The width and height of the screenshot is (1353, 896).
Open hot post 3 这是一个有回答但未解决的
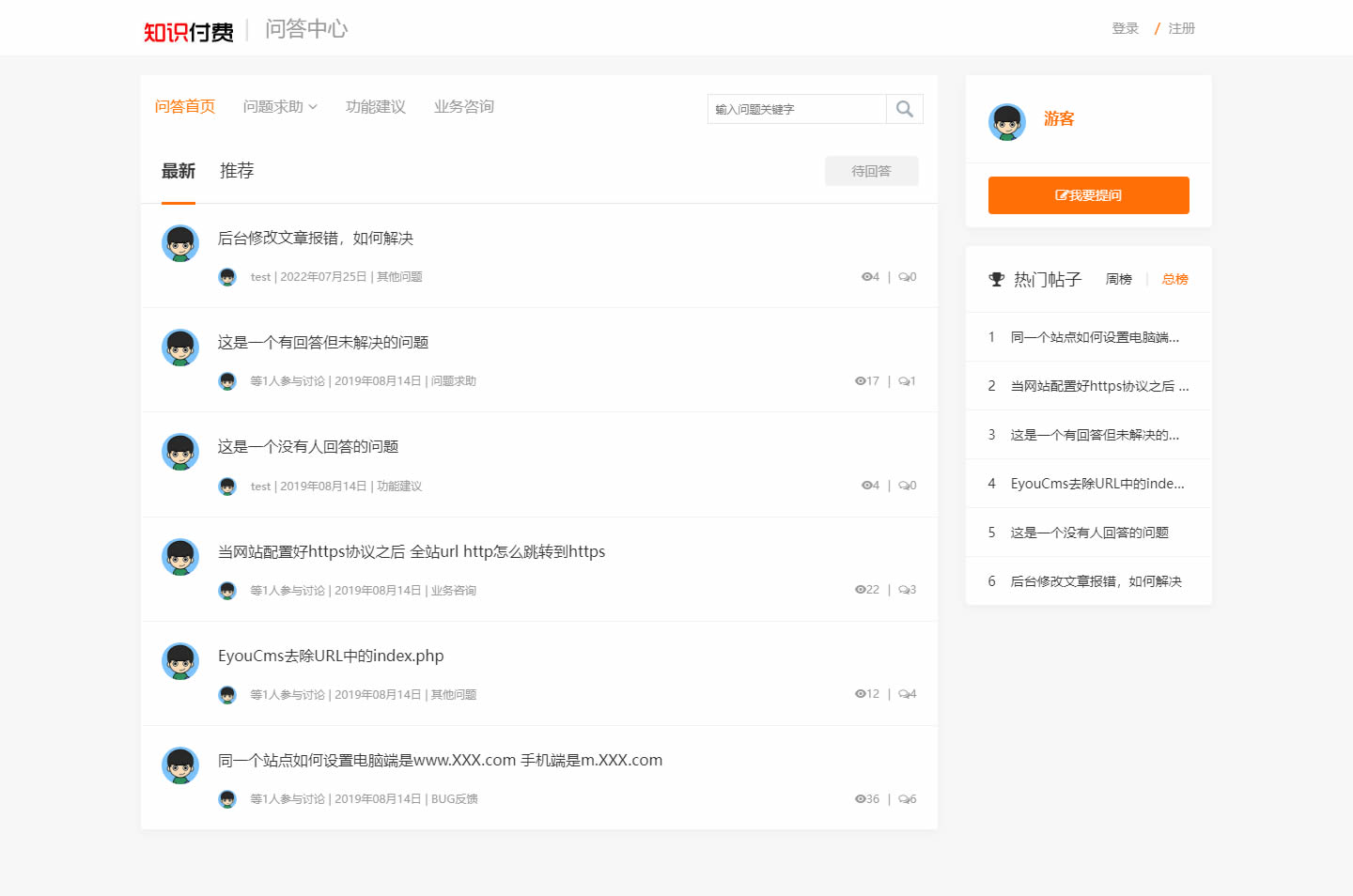[1095, 435]
